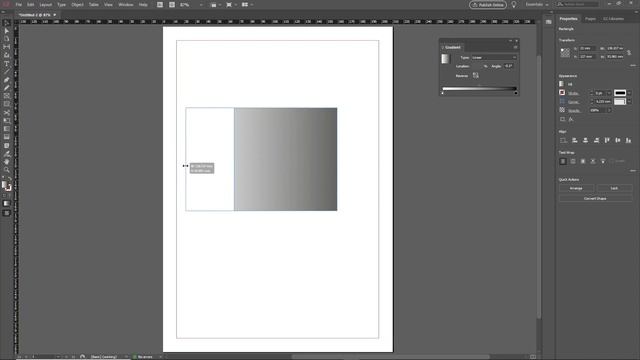Select the Direct Selection tool
This screenshot has width=640, height=360.
click(x=7, y=31)
